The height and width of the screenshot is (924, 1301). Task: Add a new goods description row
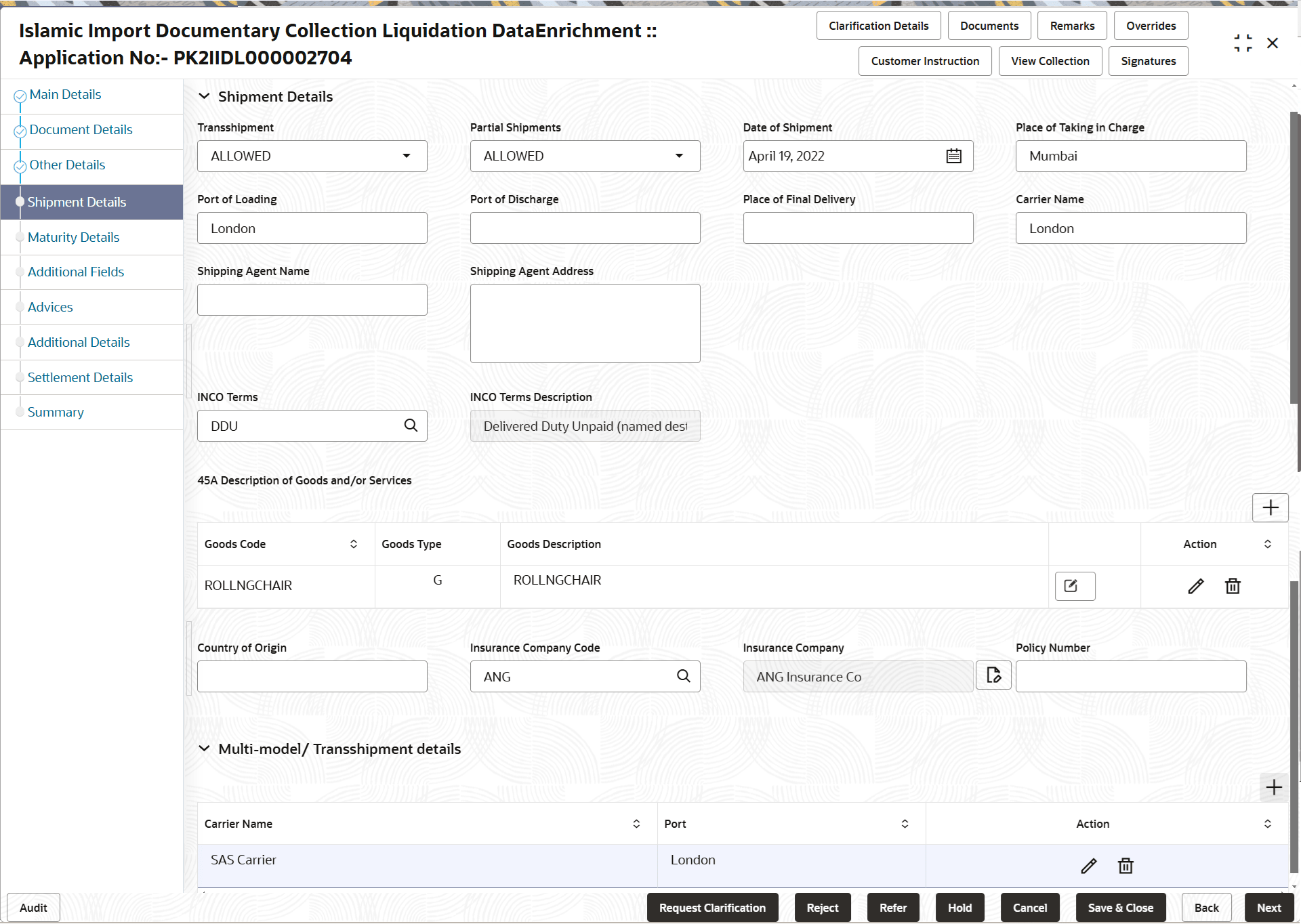tap(1270, 507)
